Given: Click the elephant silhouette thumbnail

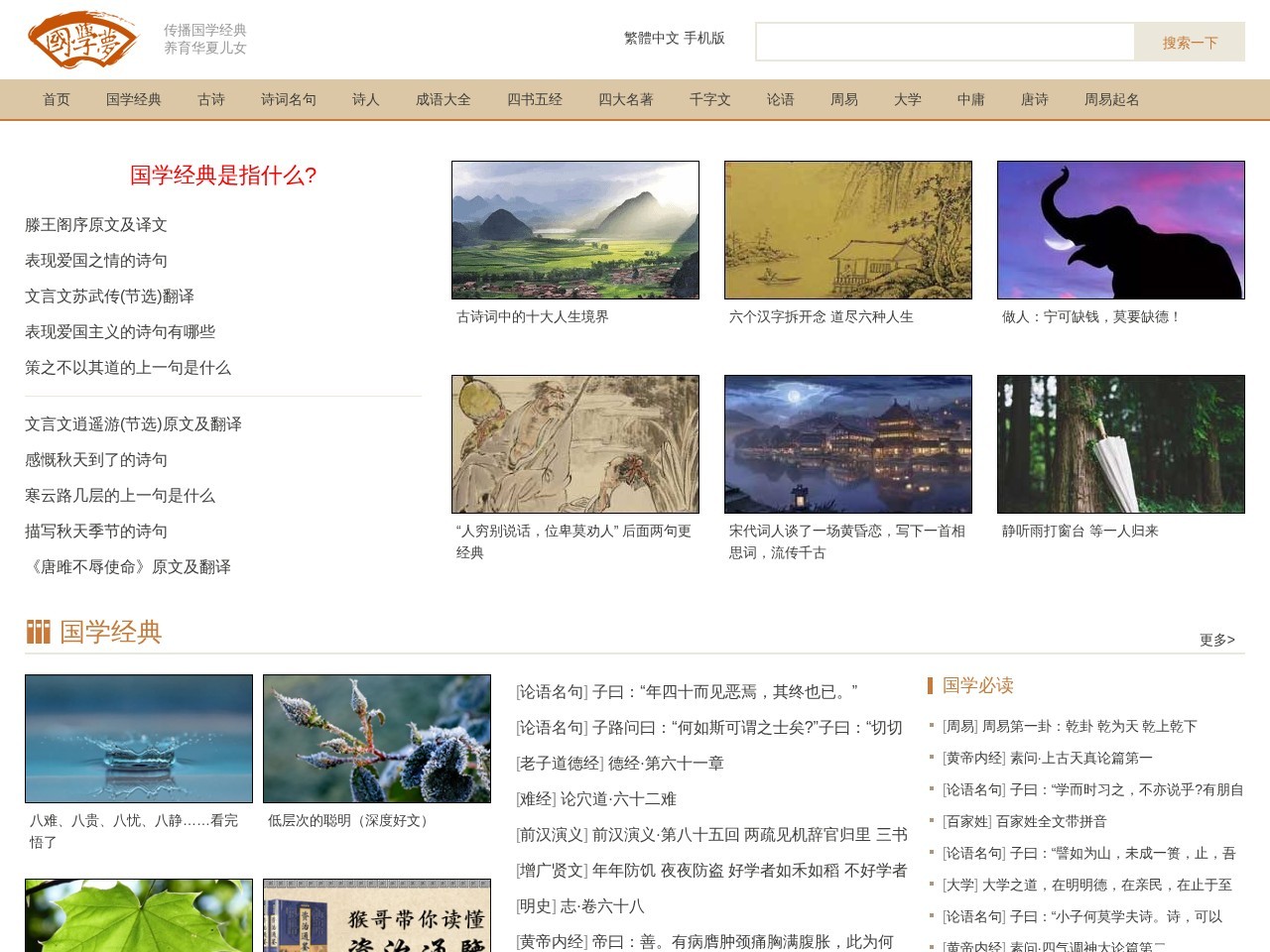Looking at the screenshot, I should (x=1119, y=229).
